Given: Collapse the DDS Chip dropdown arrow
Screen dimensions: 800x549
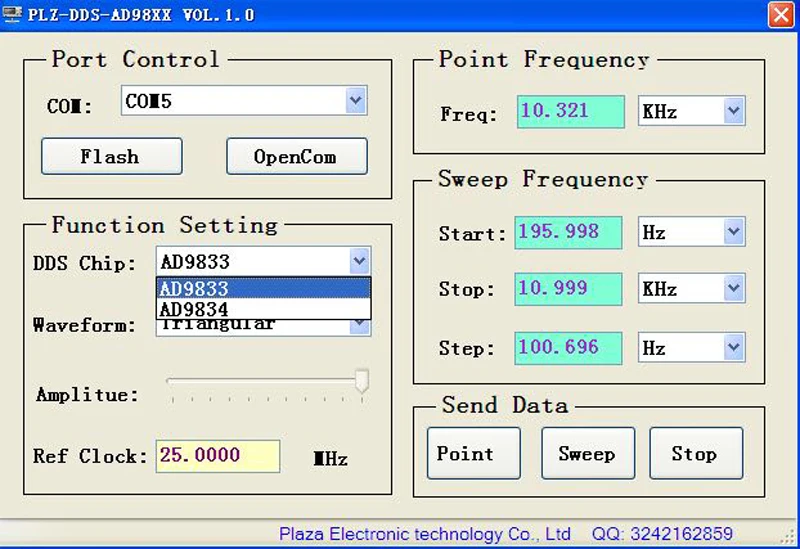Looking at the screenshot, I should pyautogui.click(x=360, y=261).
